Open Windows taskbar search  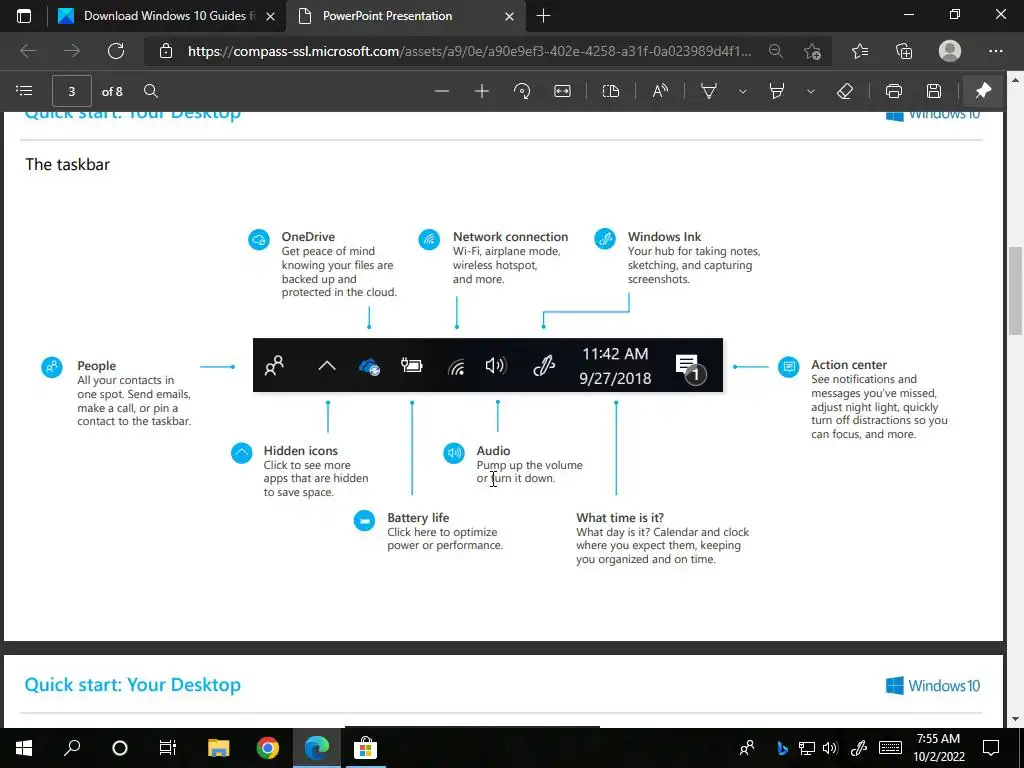[x=72, y=747]
